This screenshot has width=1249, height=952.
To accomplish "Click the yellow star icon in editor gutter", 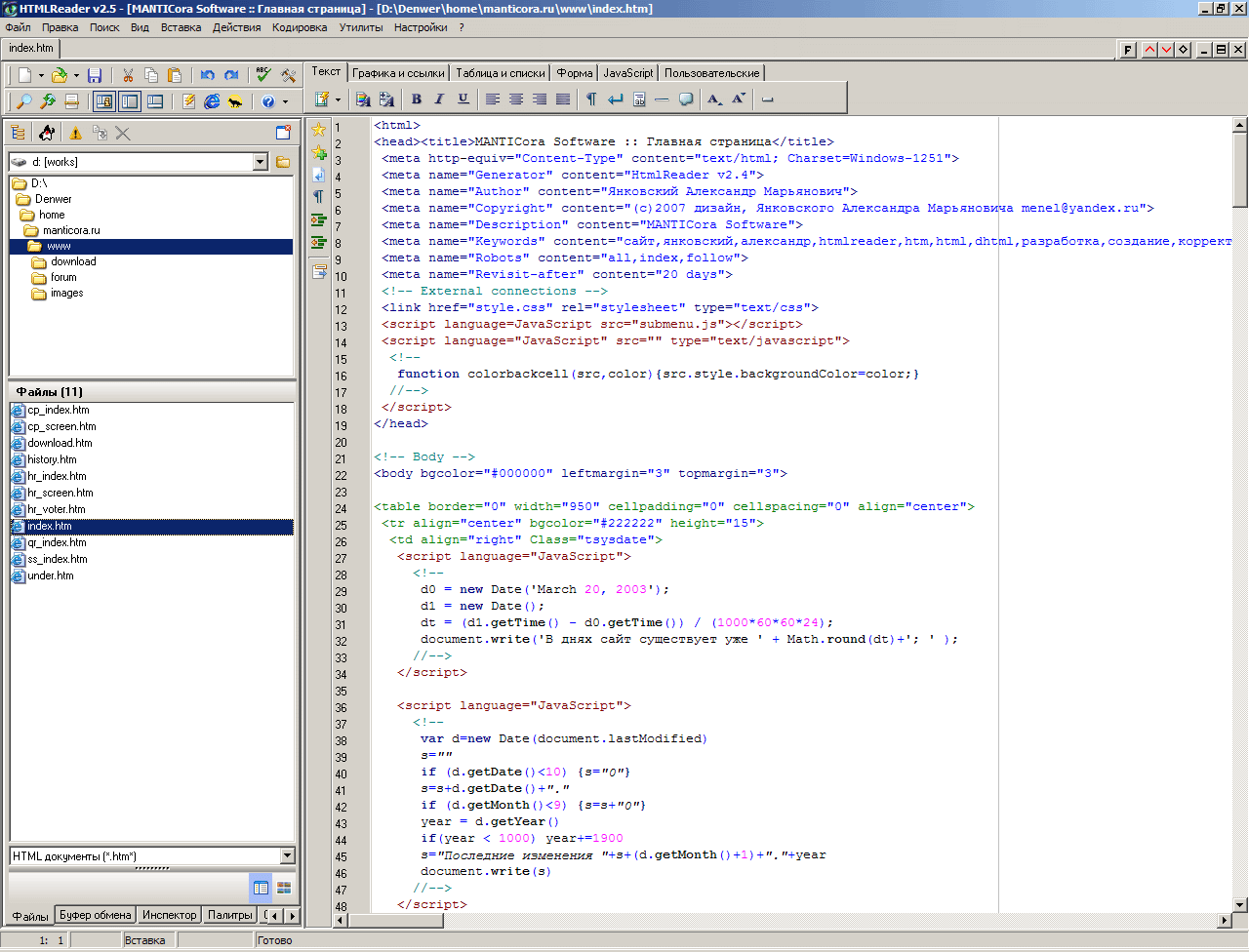I will (x=318, y=129).
